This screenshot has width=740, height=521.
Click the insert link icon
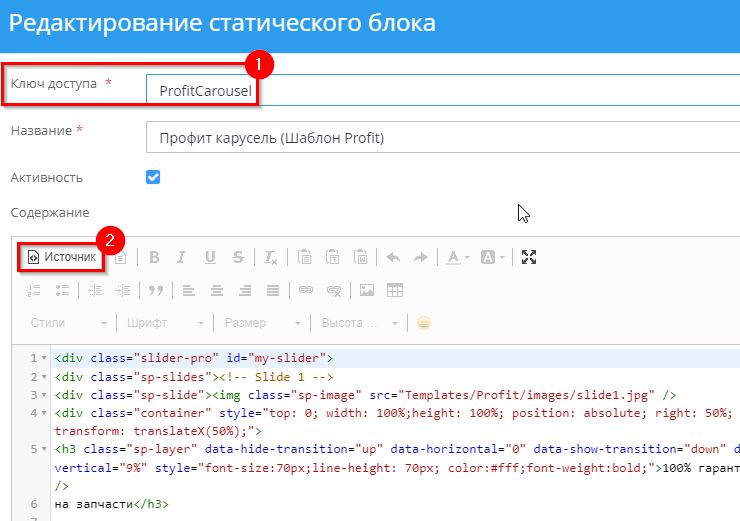307,290
